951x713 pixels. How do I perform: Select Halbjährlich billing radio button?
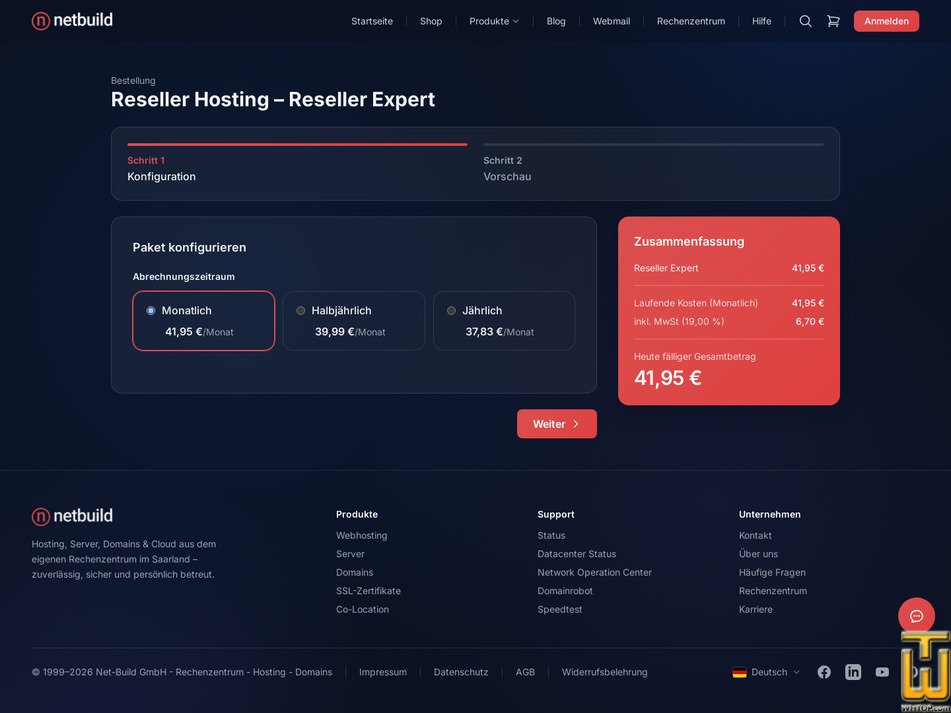(x=301, y=310)
